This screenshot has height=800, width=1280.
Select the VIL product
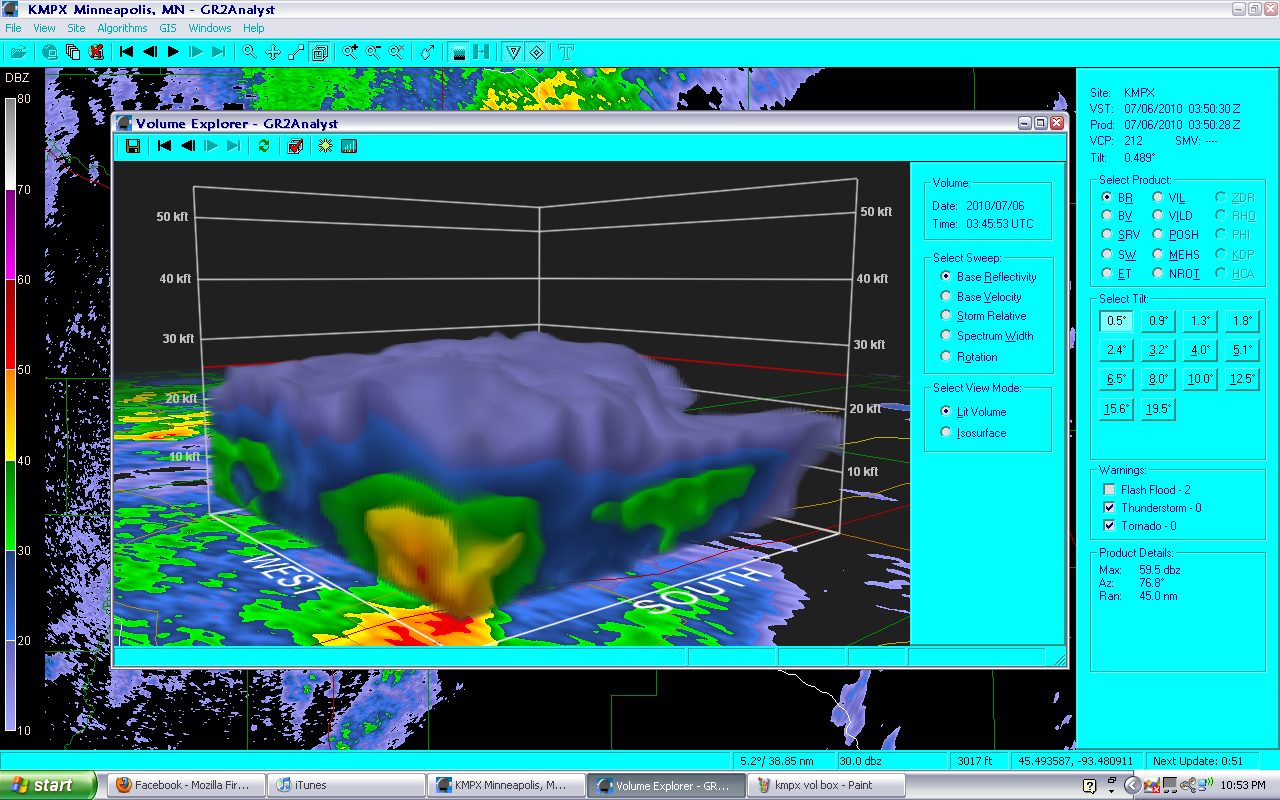pyautogui.click(x=1159, y=197)
